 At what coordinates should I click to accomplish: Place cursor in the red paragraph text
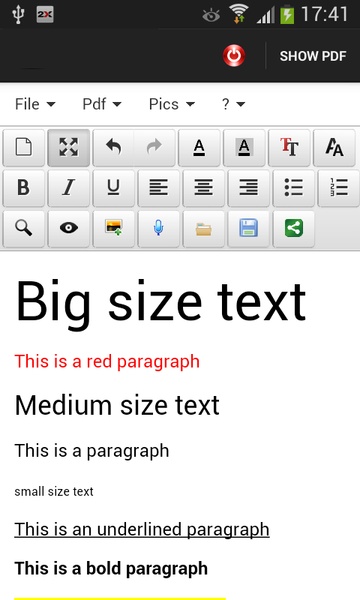(x=107, y=362)
